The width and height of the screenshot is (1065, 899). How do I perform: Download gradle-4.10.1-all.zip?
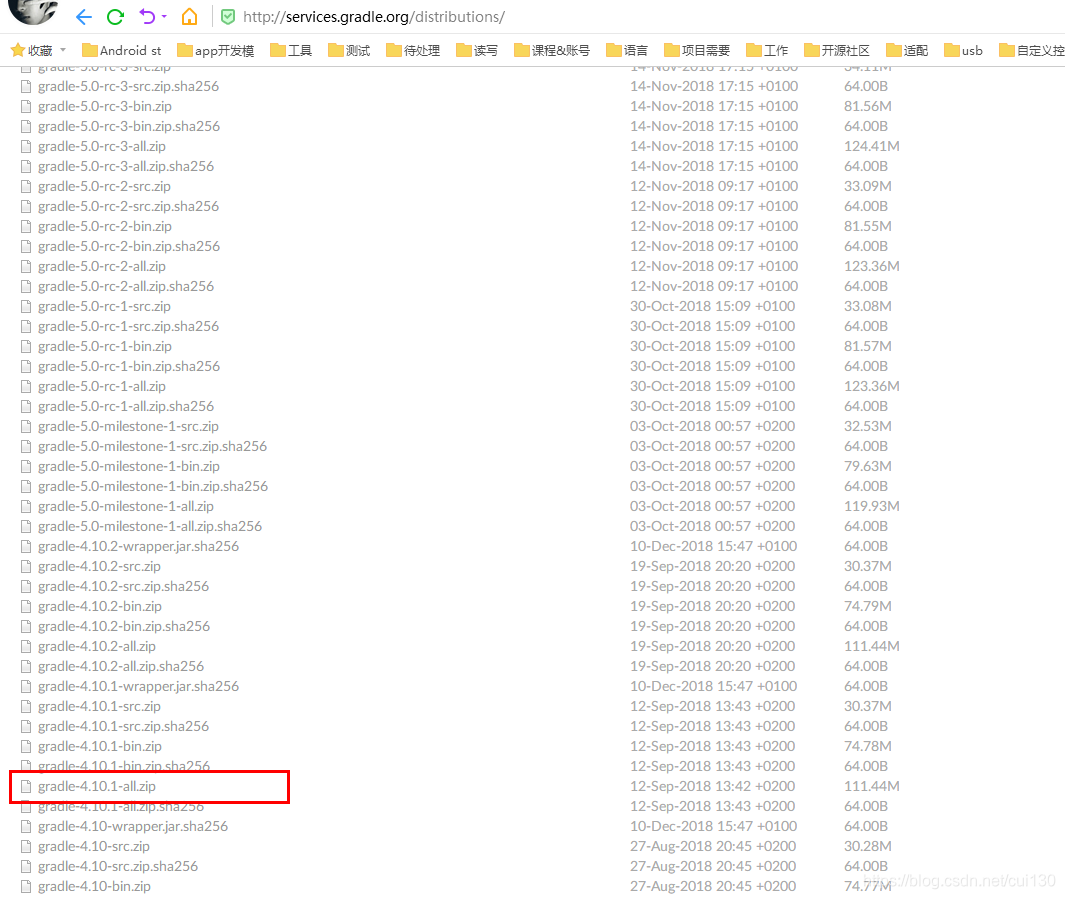point(96,786)
